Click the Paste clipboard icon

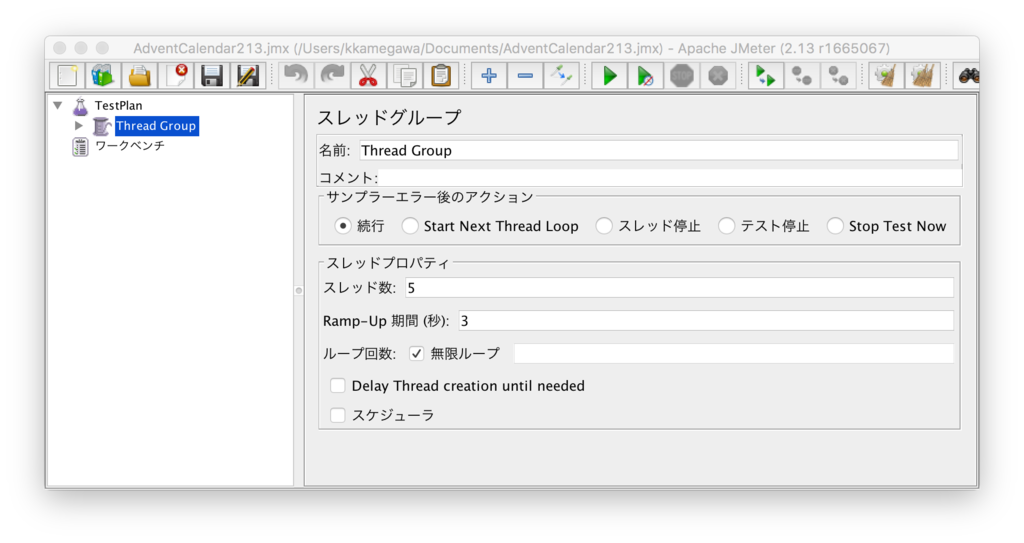point(441,76)
